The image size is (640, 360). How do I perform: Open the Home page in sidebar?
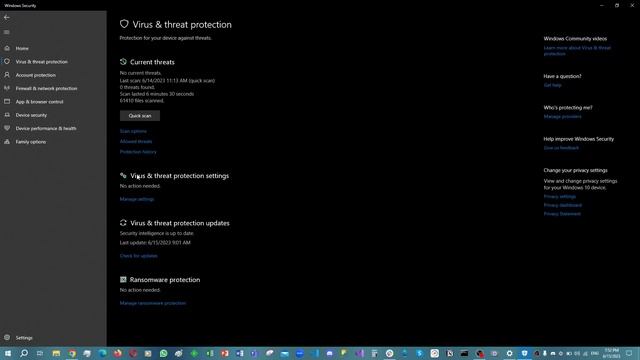[22, 49]
